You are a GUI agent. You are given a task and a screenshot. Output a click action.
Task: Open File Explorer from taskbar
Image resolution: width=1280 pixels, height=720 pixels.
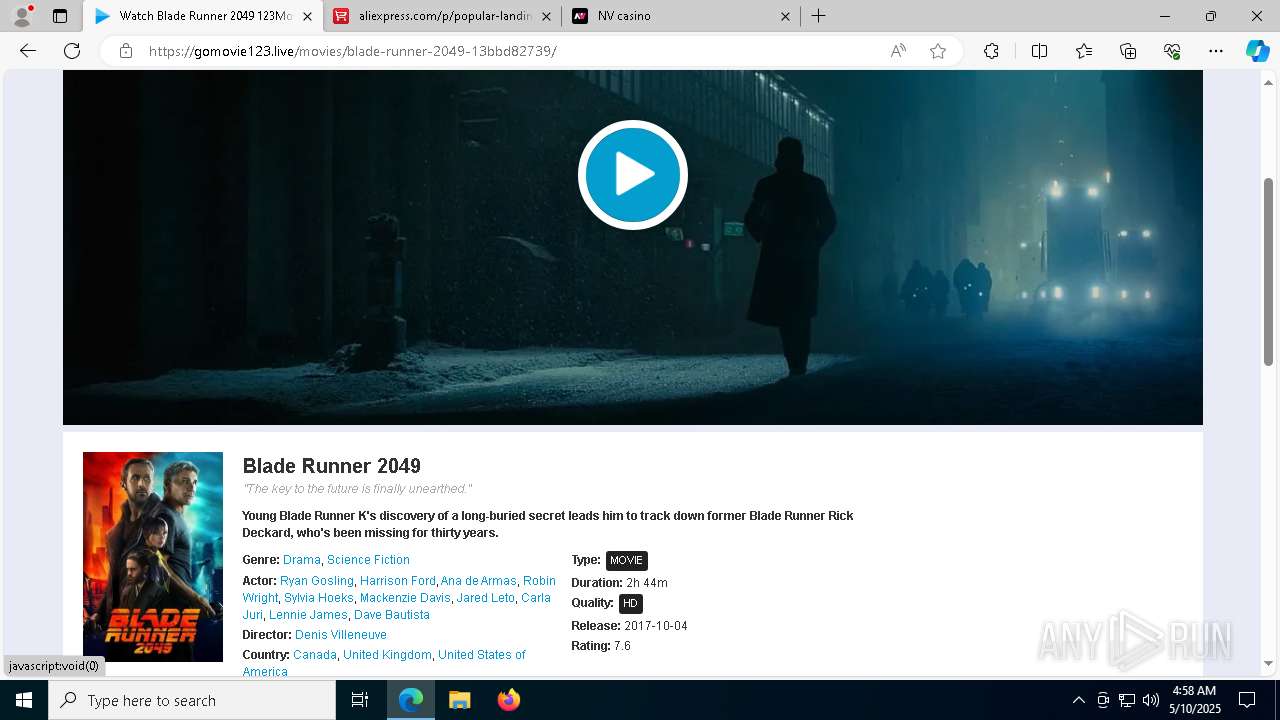pos(460,700)
